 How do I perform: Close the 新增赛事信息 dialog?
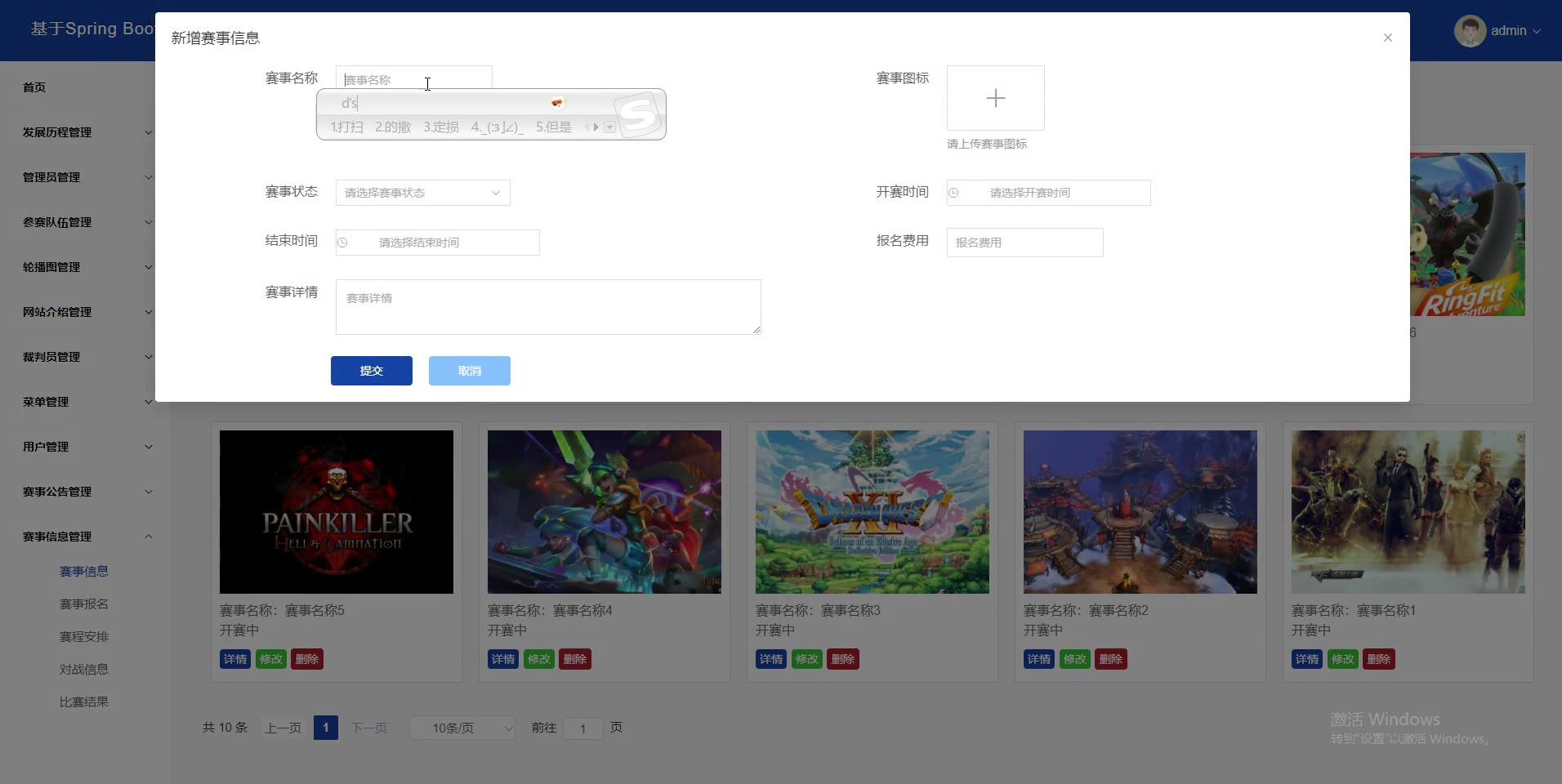click(x=1387, y=38)
